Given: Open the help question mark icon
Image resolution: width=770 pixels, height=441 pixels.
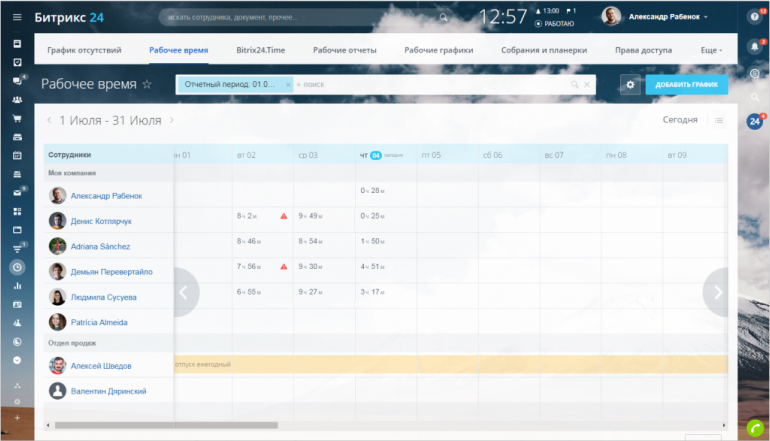Looking at the screenshot, I should tap(755, 17).
